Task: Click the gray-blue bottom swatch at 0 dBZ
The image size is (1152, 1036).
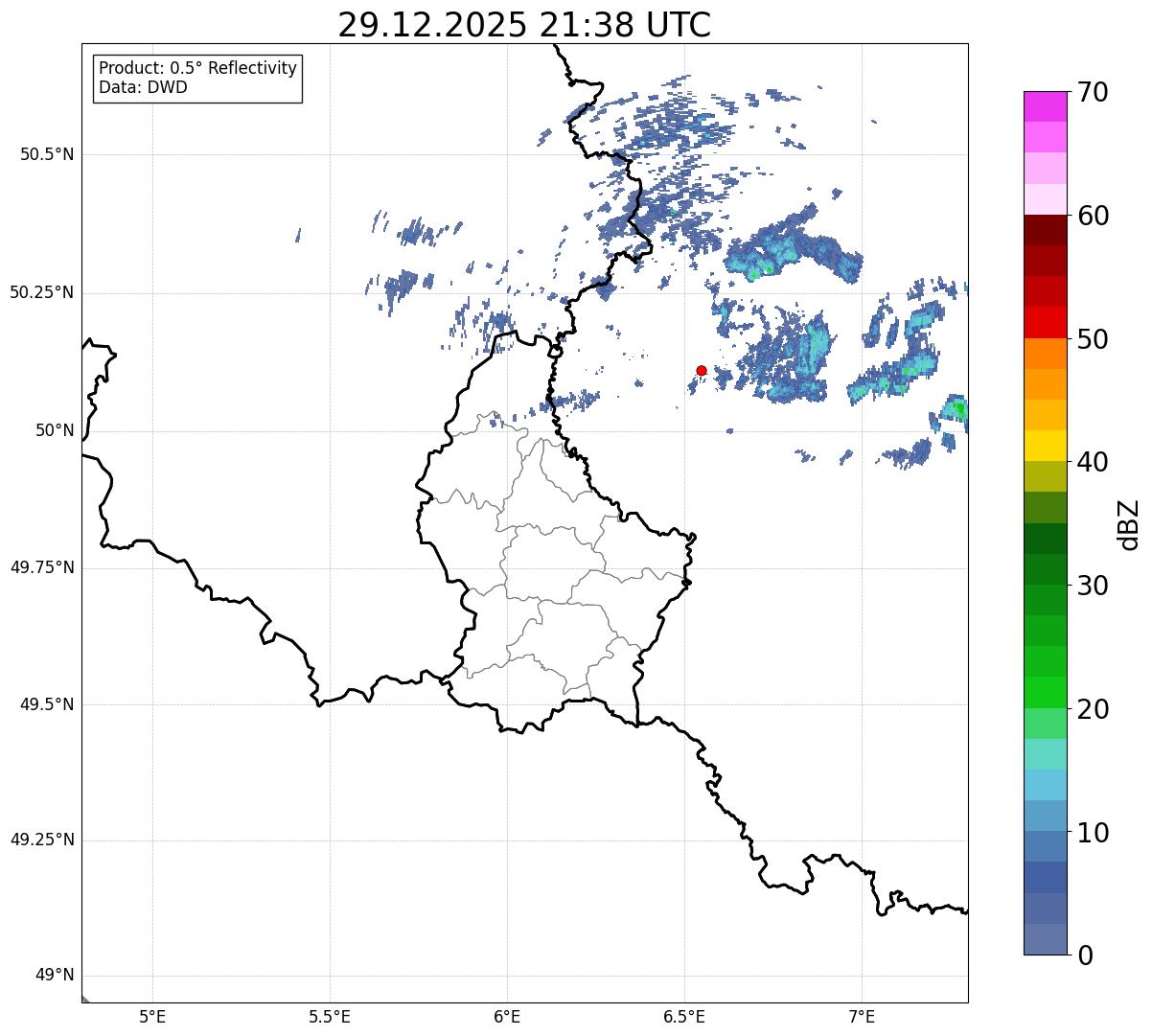Action: click(x=1046, y=939)
